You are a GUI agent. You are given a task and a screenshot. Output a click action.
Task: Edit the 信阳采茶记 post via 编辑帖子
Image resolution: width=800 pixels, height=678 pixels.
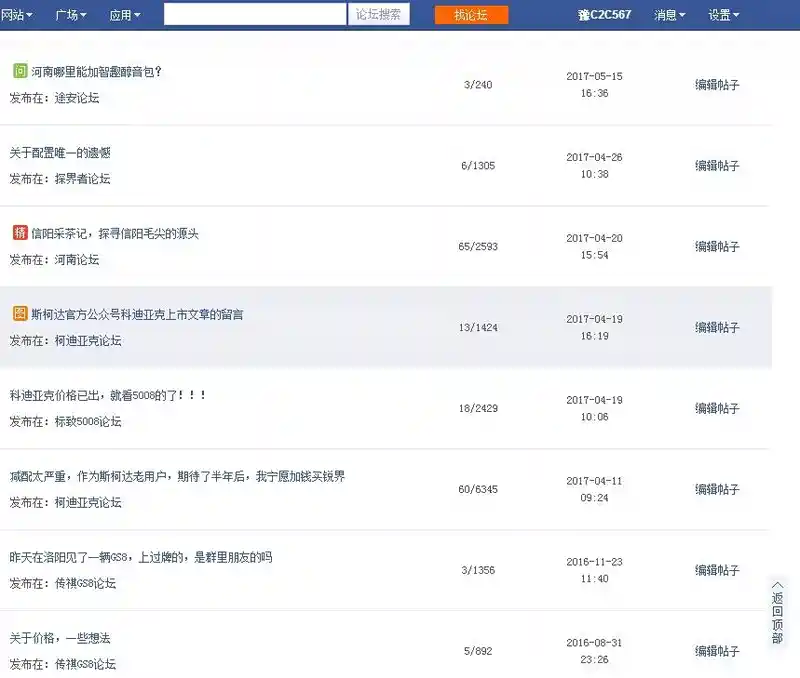click(717, 246)
